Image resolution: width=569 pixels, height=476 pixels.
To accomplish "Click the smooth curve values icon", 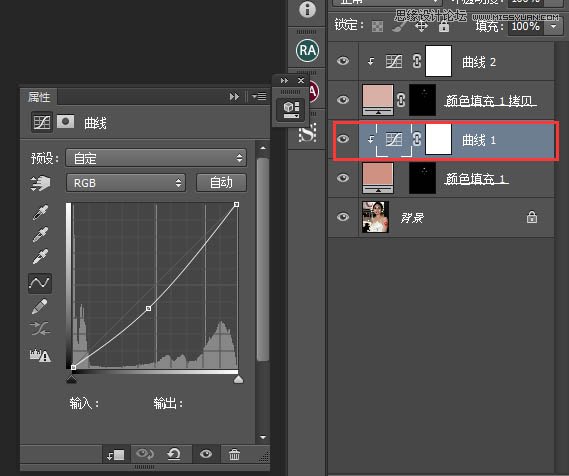I will pos(40,329).
